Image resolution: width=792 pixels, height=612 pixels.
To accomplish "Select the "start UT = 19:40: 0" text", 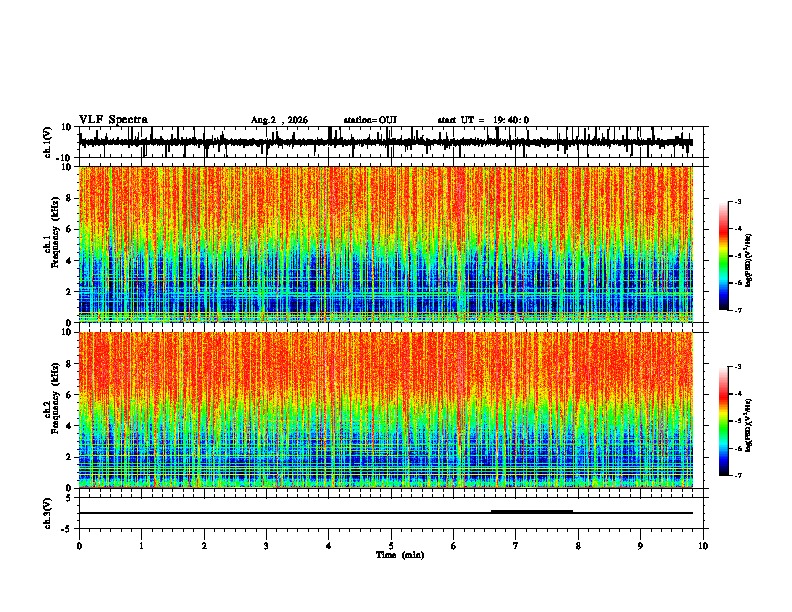I will [483, 120].
